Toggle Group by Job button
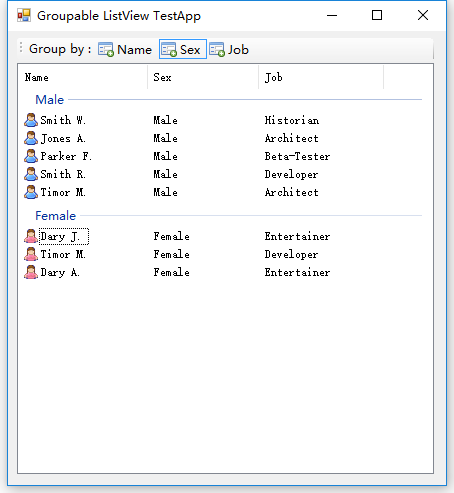This screenshot has height=493, width=454. 229,49
